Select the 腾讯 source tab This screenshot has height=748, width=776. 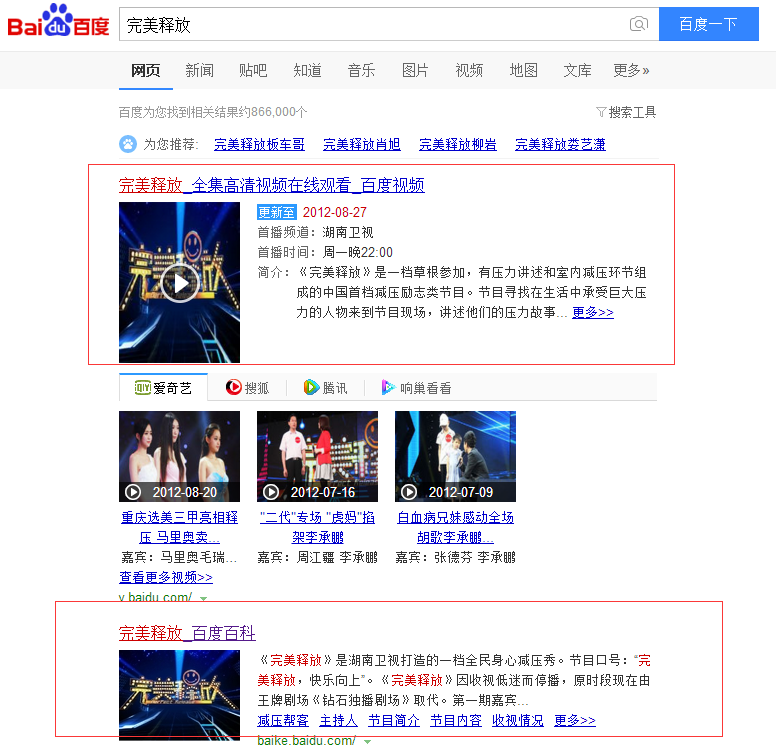coord(325,388)
